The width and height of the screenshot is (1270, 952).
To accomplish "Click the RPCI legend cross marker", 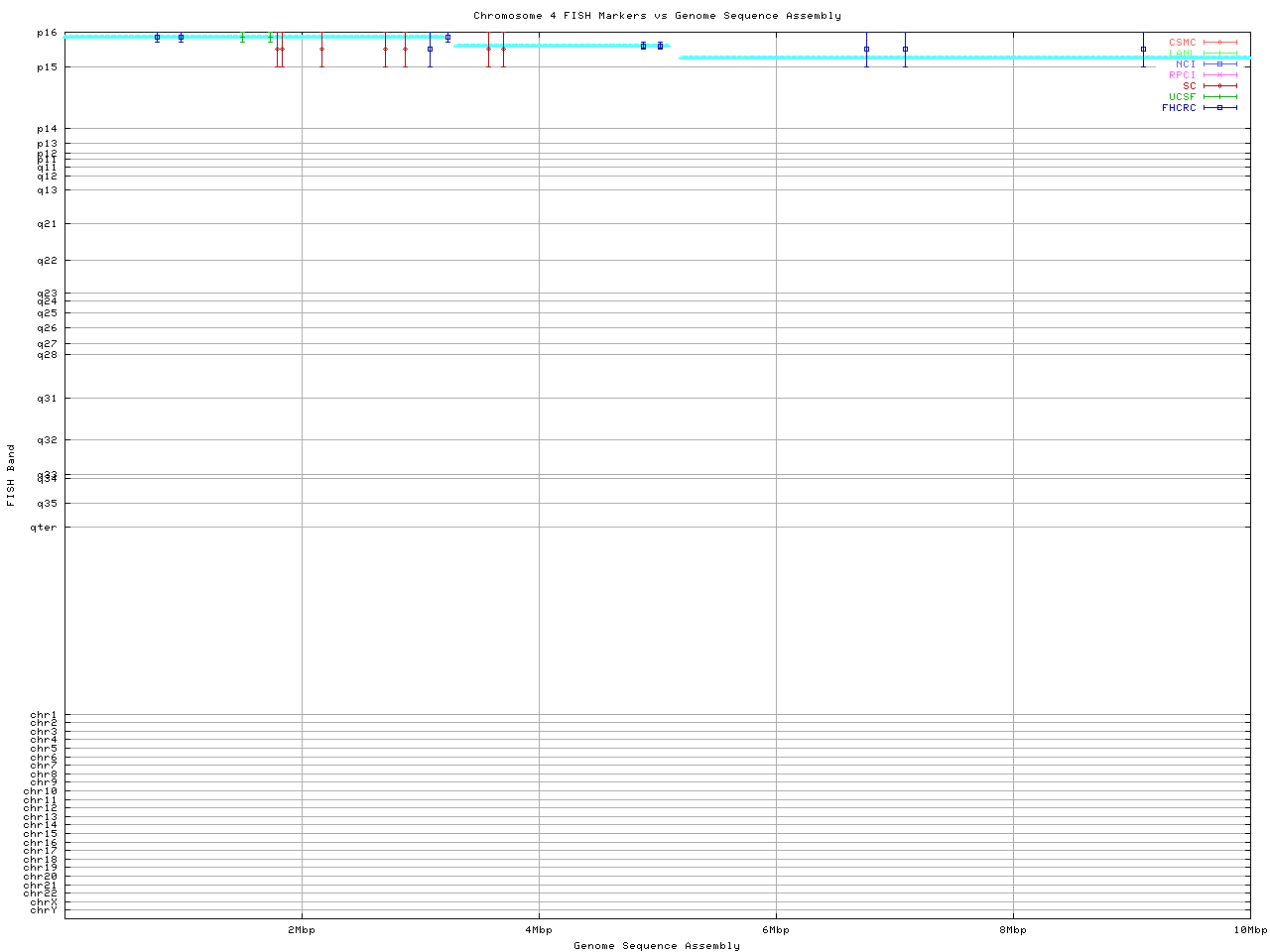I will point(1219,75).
